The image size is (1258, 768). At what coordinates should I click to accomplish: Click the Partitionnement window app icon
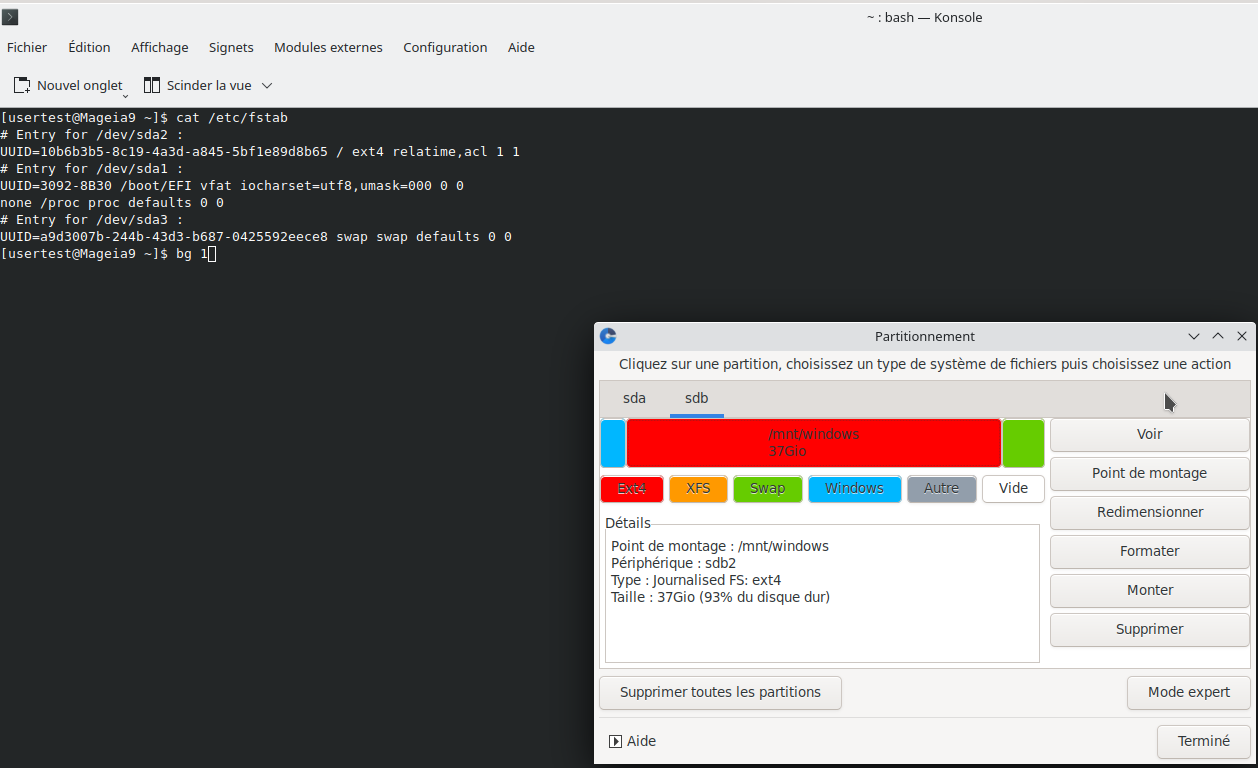click(x=608, y=337)
